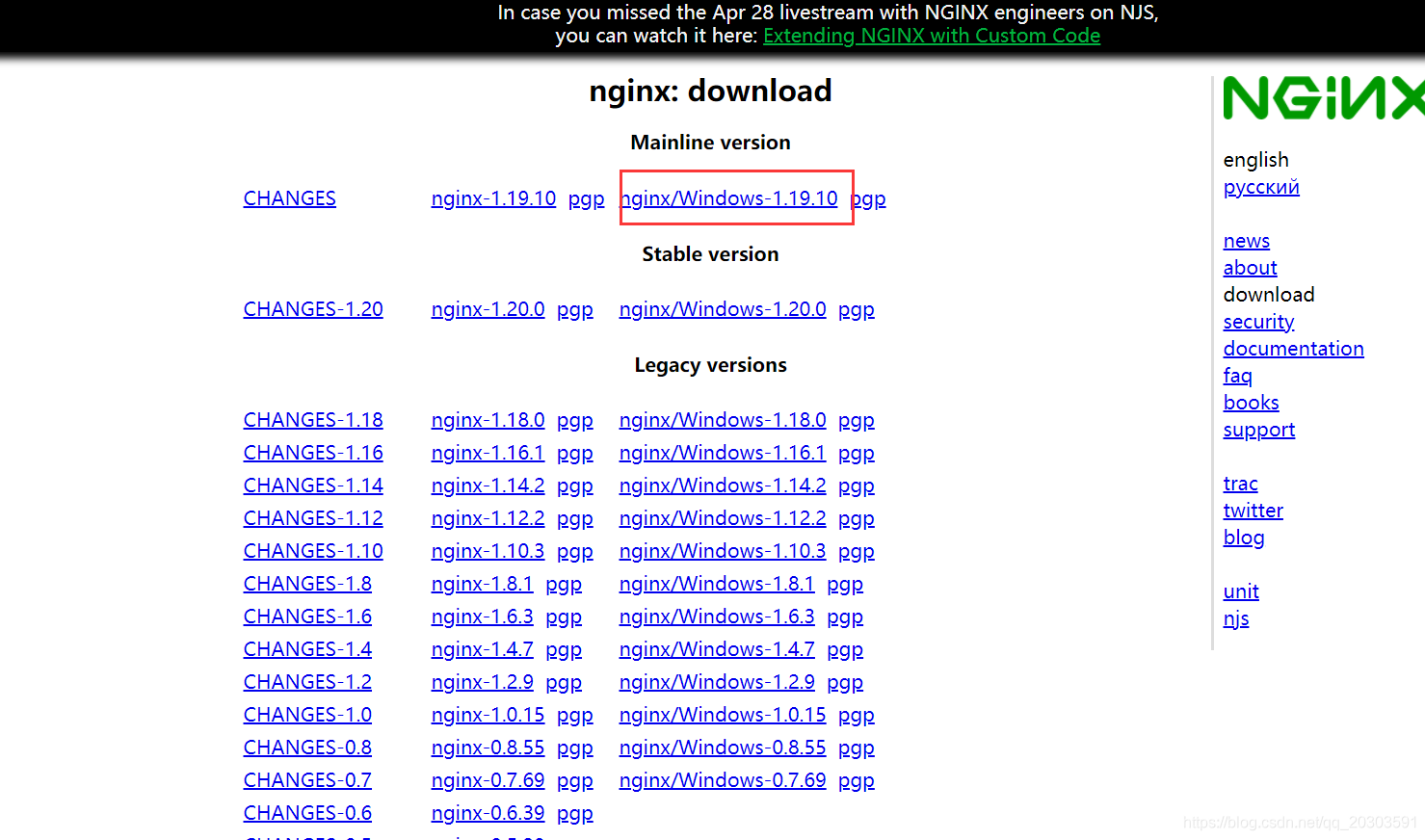
Task: Switch language to русский
Action: [x=1261, y=187]
